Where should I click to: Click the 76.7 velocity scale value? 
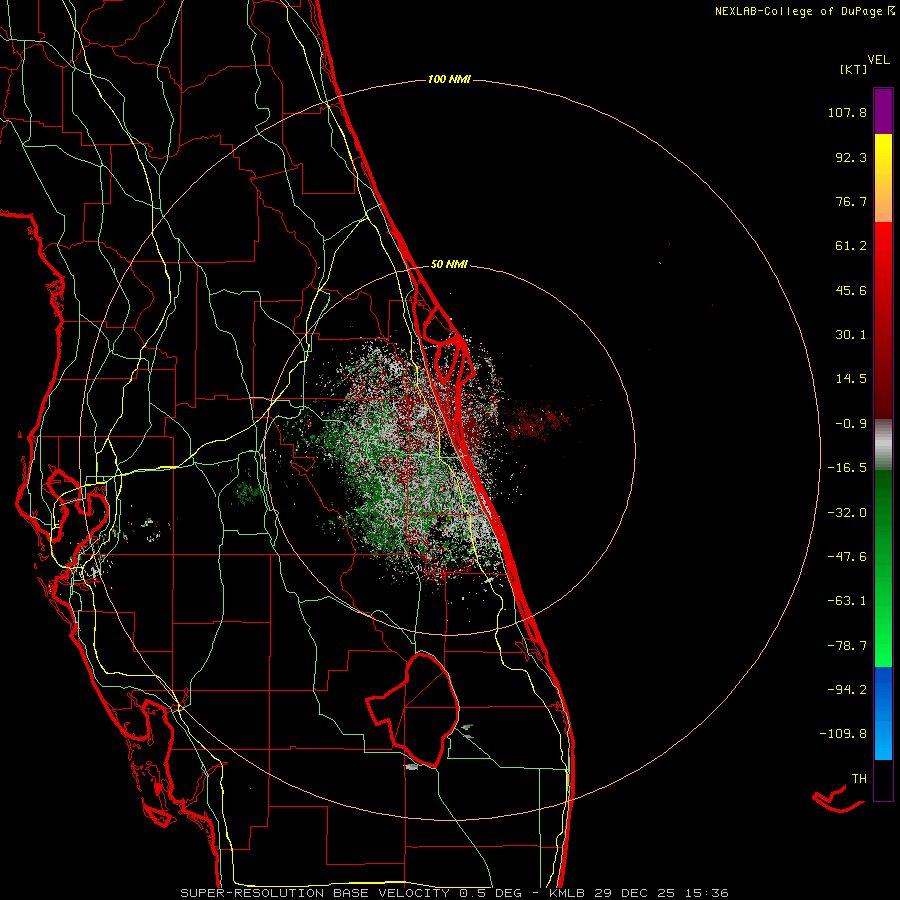(851, 201)
